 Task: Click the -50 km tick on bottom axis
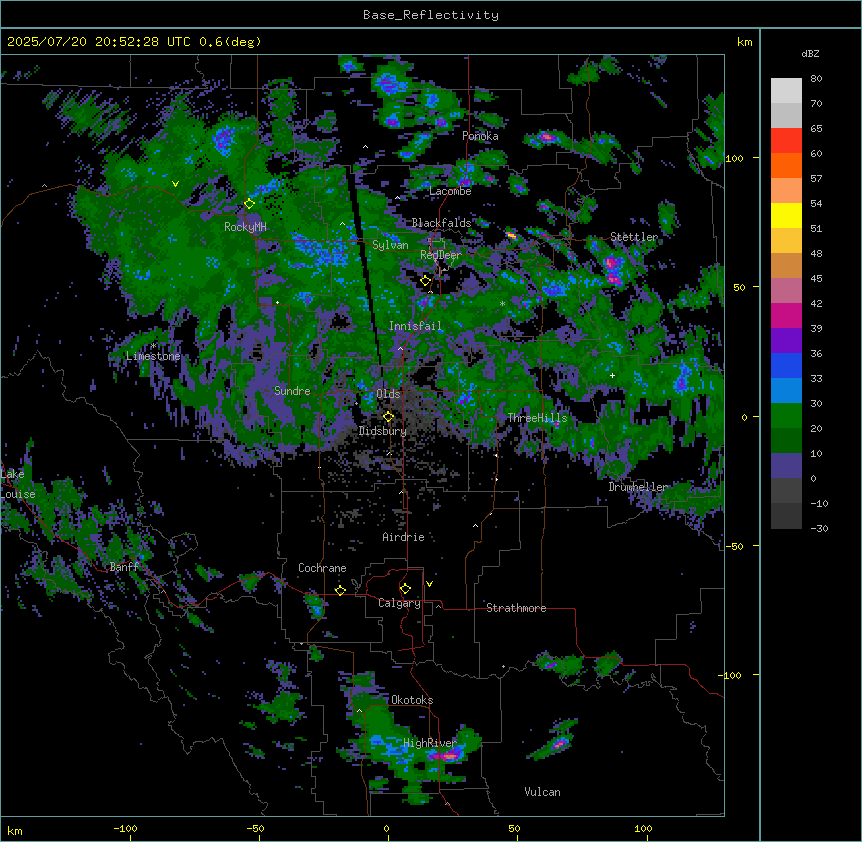pyautogui.click(x=255, y=828)
